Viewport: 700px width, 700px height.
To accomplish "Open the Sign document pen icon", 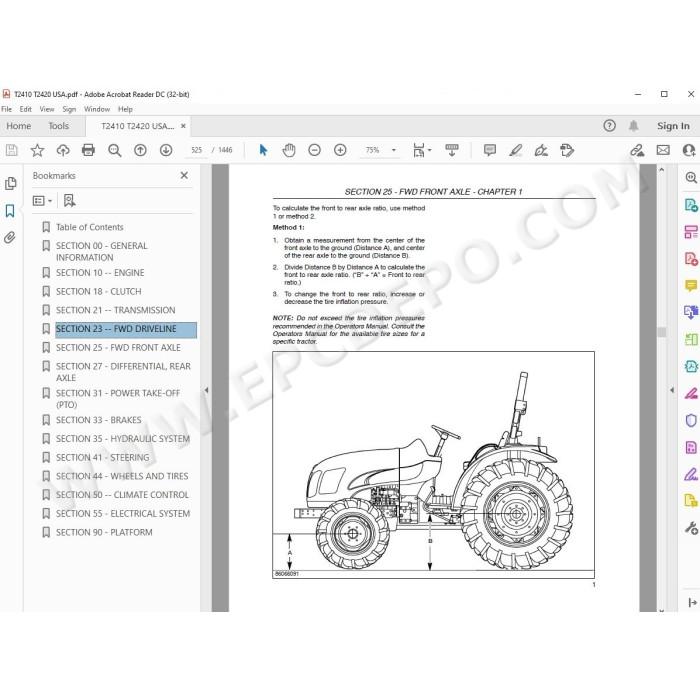I will (541, 150).
